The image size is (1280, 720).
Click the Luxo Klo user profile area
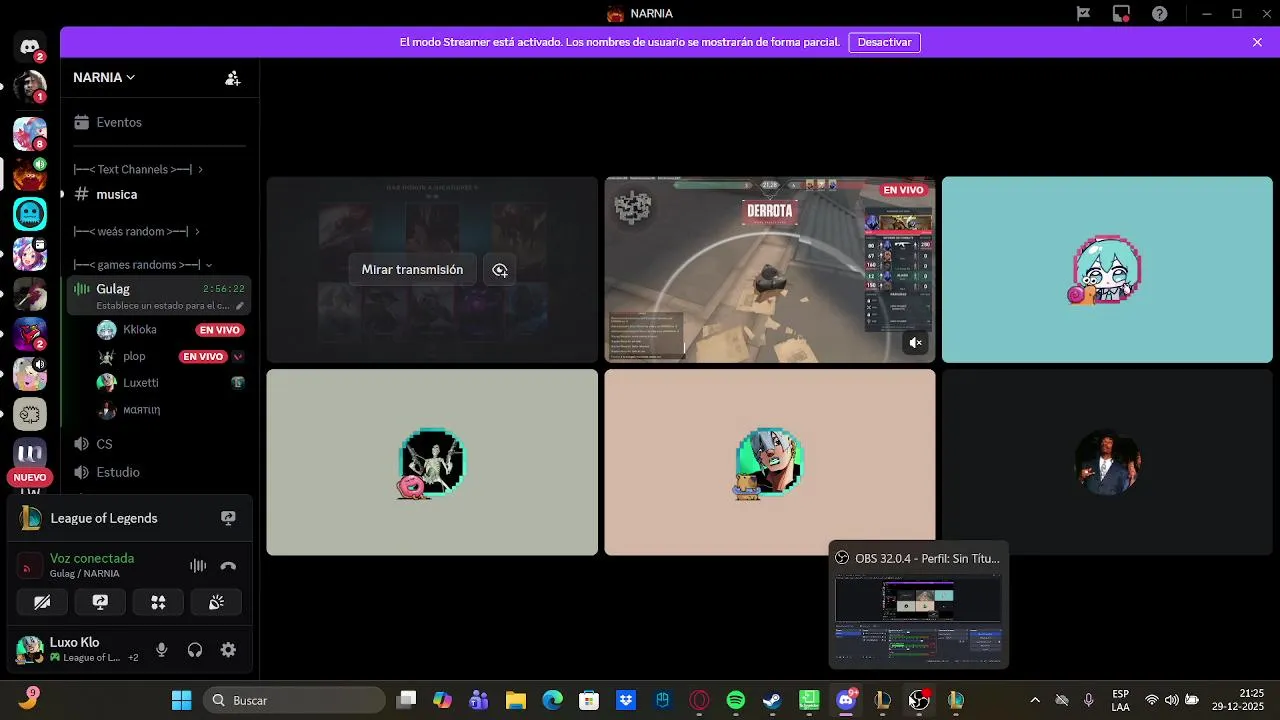(78, 650)
